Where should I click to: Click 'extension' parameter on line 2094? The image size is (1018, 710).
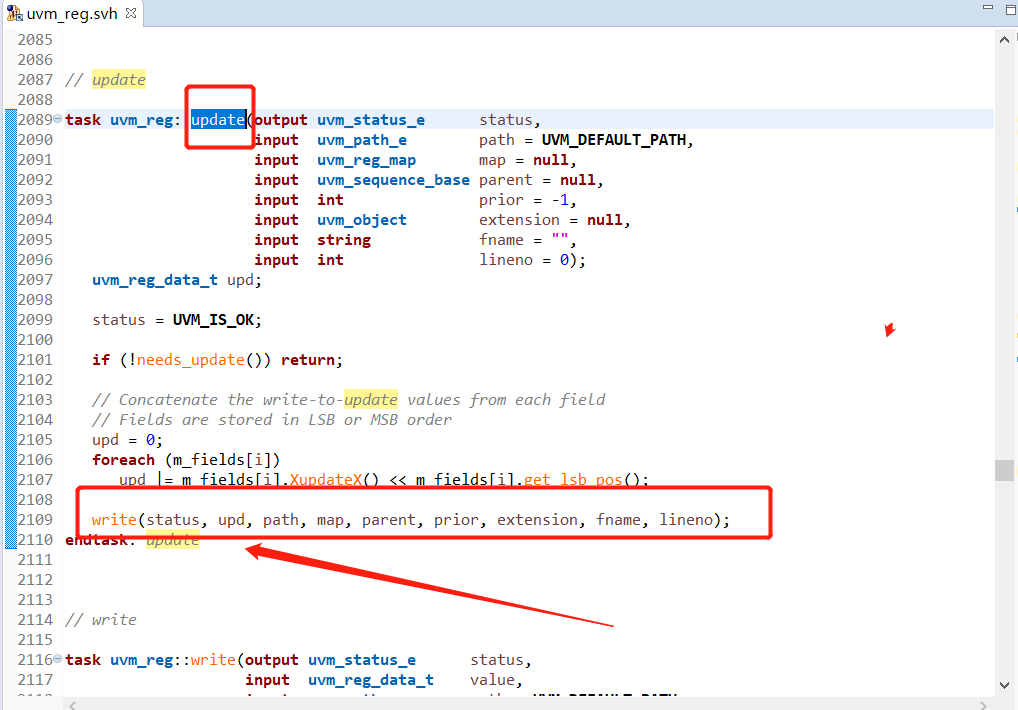tap(519, 220)
